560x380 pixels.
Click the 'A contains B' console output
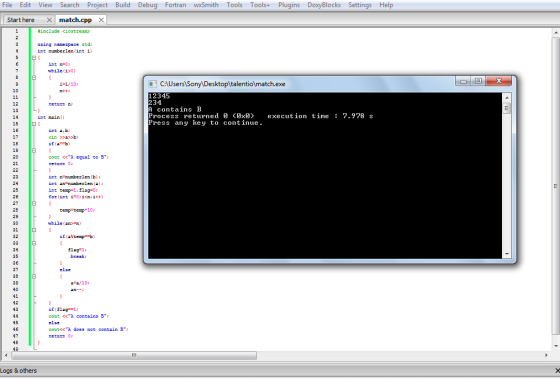pos(175,109)
